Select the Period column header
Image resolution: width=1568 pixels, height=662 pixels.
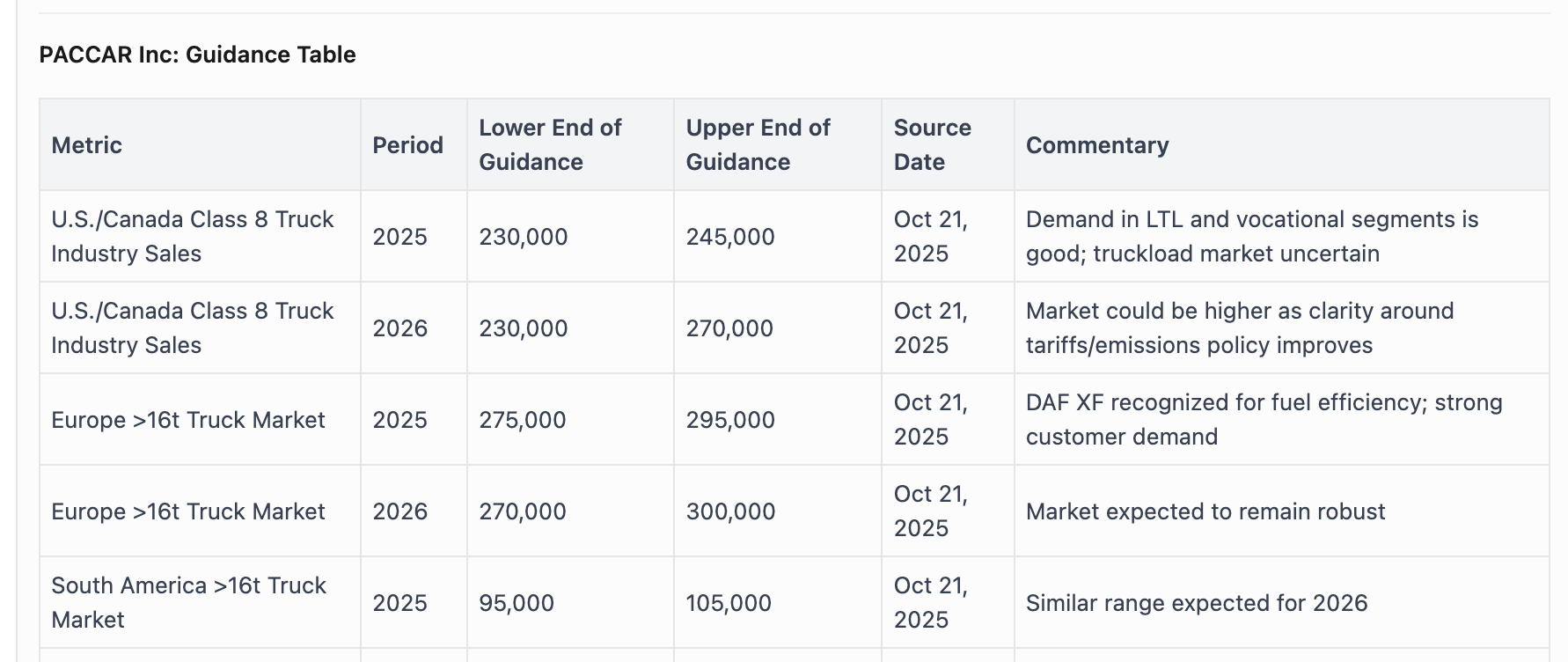[x=407, y=145]
